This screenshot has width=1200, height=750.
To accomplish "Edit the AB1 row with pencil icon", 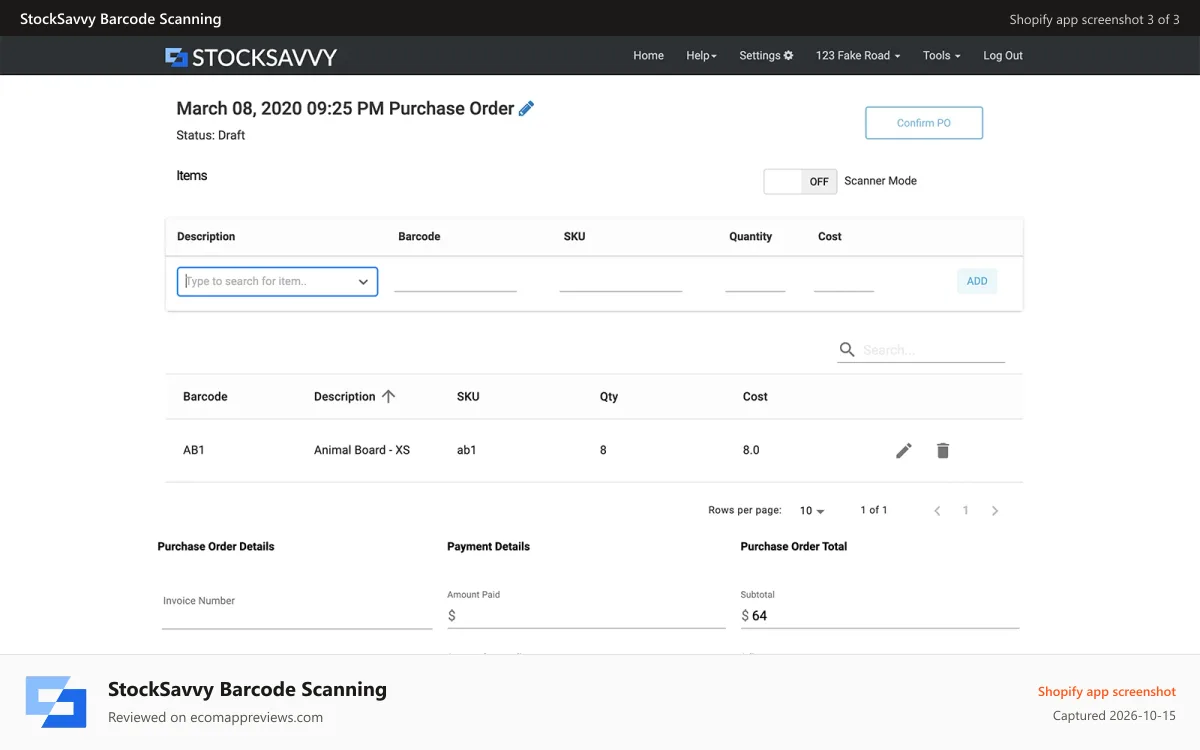I will pos(904,451).
